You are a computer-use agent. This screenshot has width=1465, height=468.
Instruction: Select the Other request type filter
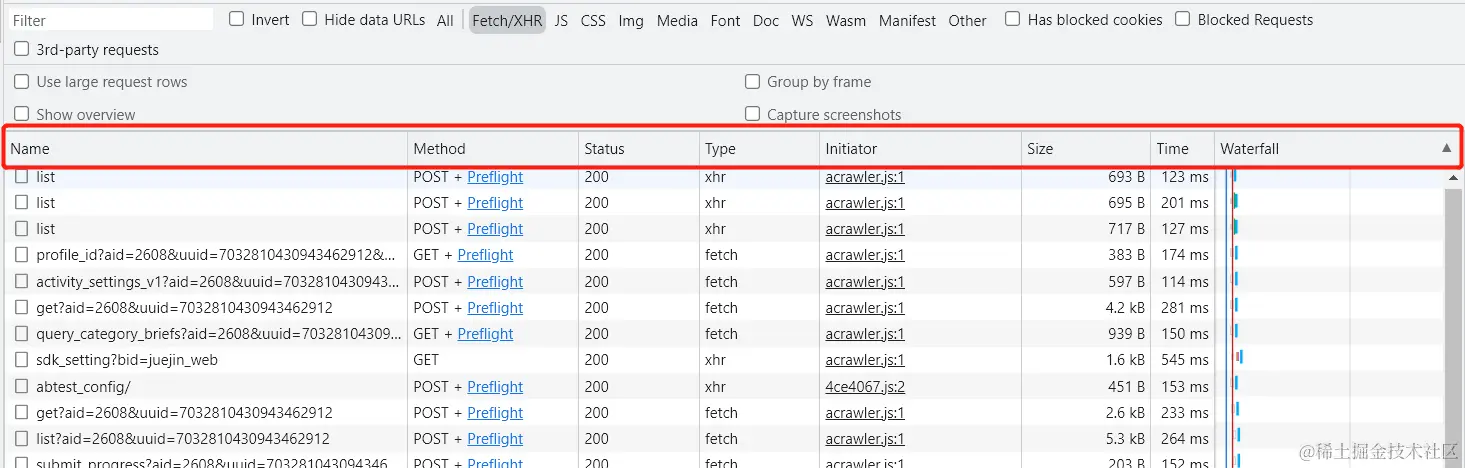pyautogui.click(x=967, y=20)
